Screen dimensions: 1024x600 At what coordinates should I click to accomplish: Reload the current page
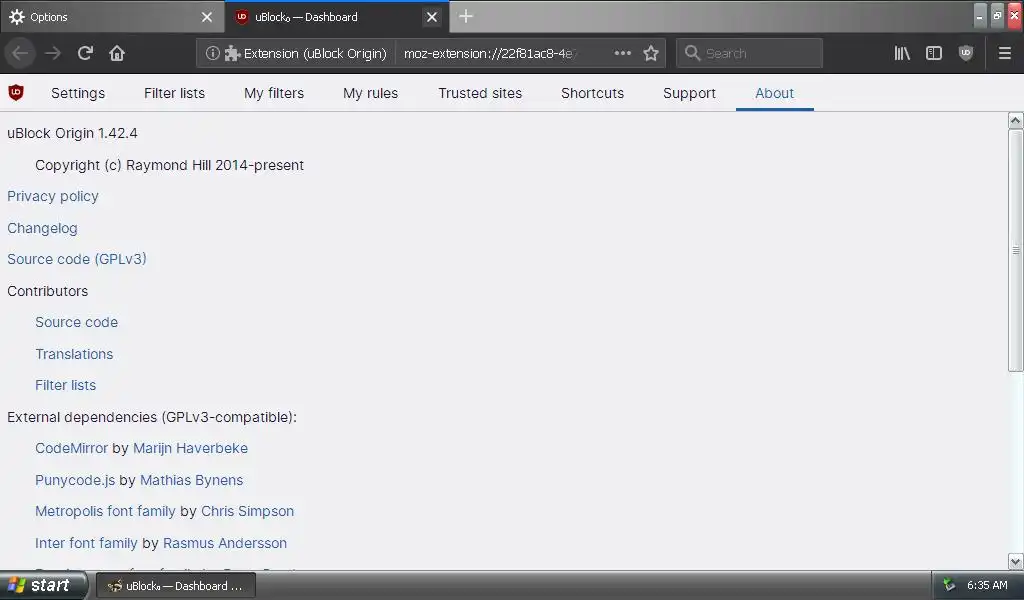pos(86,53)
